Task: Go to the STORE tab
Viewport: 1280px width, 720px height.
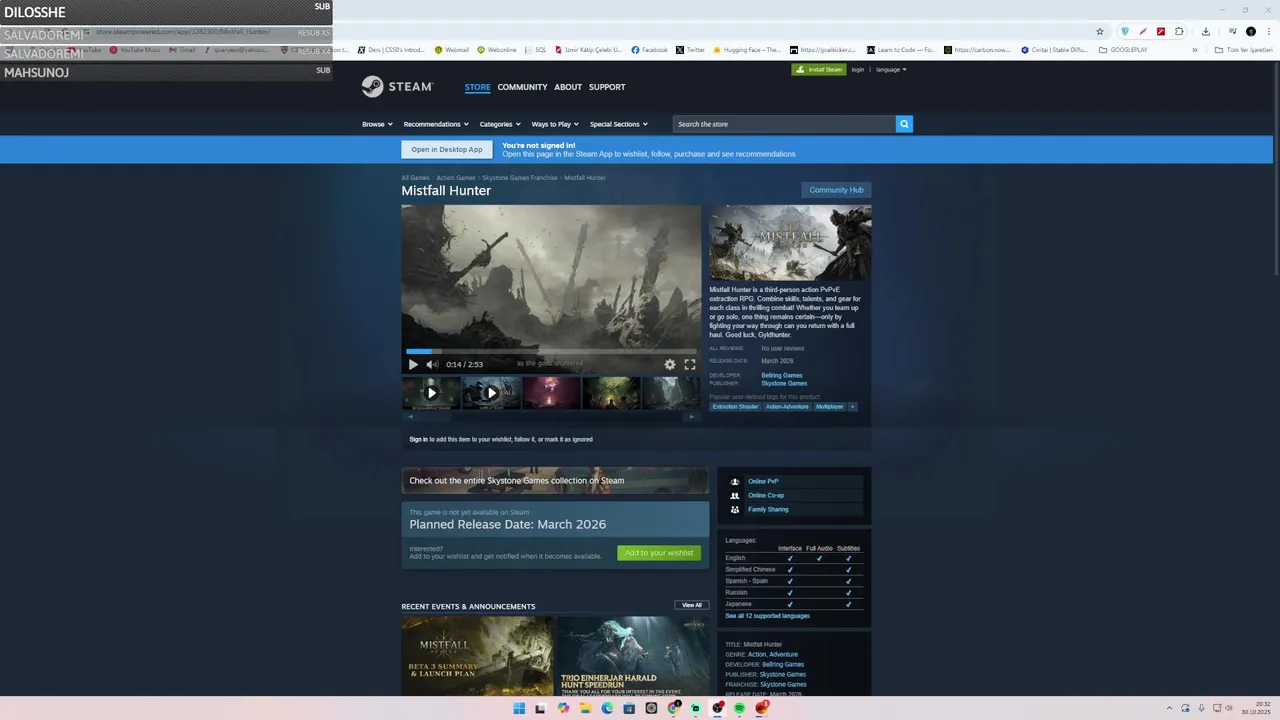Action: [x=477, y=87]
